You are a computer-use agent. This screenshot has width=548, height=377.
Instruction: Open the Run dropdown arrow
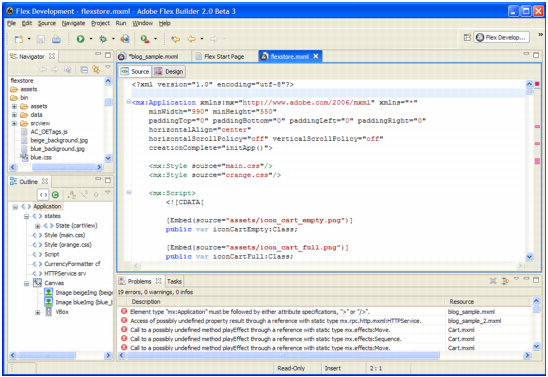pyautogui.click(x=91, y=39)
